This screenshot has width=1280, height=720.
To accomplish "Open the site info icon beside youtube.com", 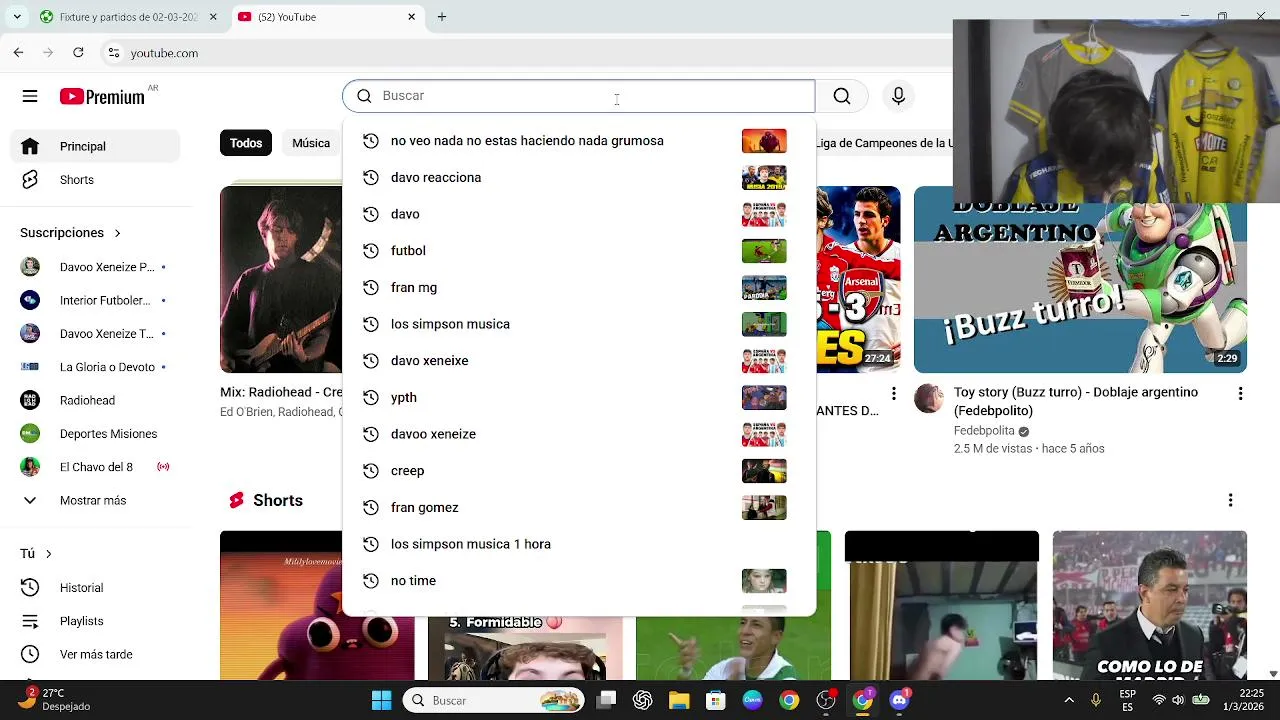I will click(x=113, y=53).
